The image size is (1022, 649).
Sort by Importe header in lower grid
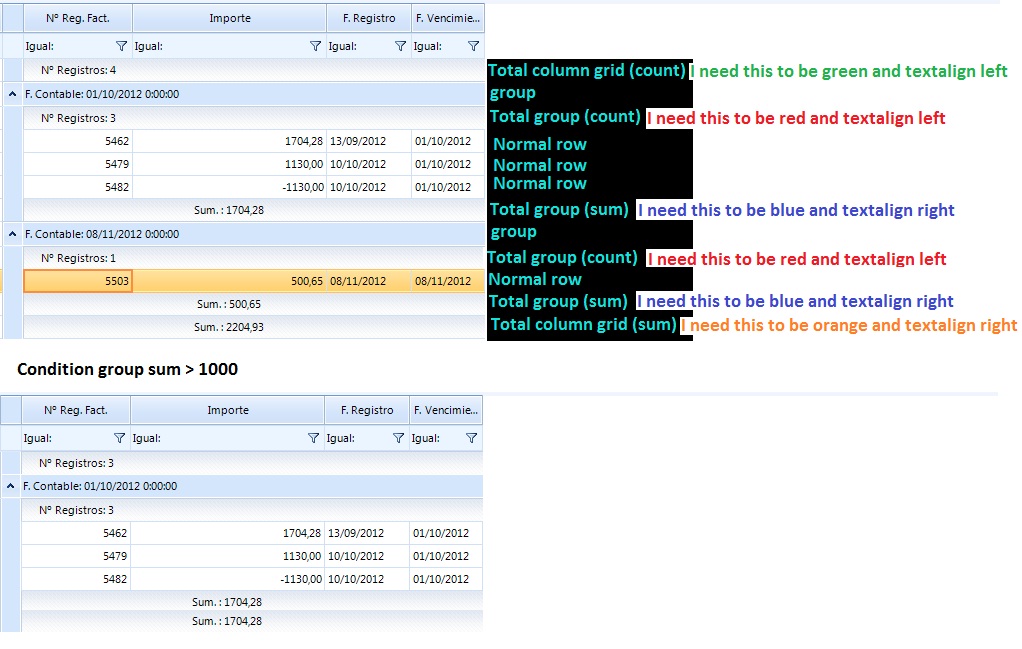[x=227, y=411]
